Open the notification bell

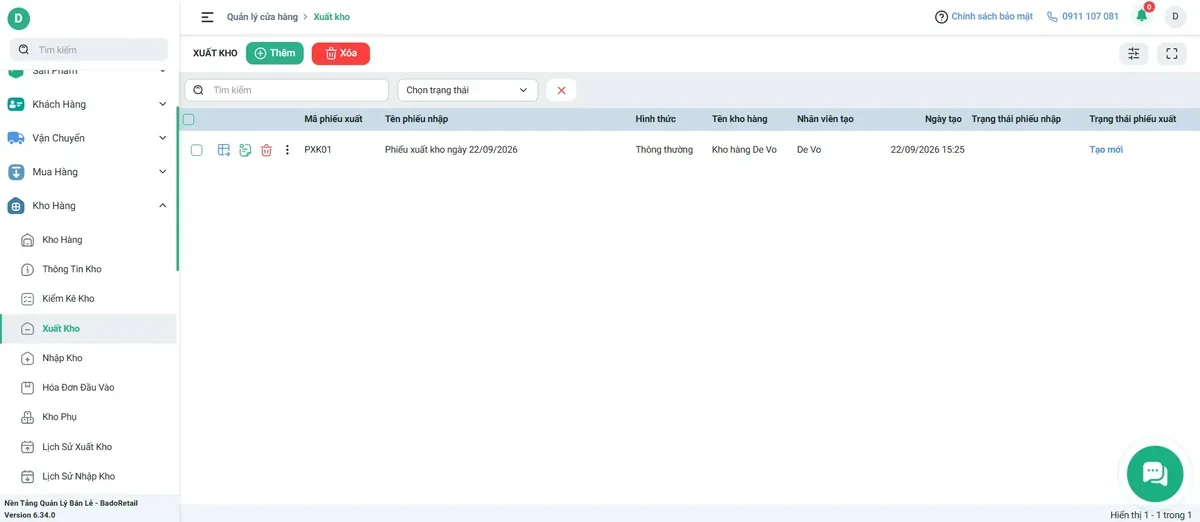click(1142, 16)
